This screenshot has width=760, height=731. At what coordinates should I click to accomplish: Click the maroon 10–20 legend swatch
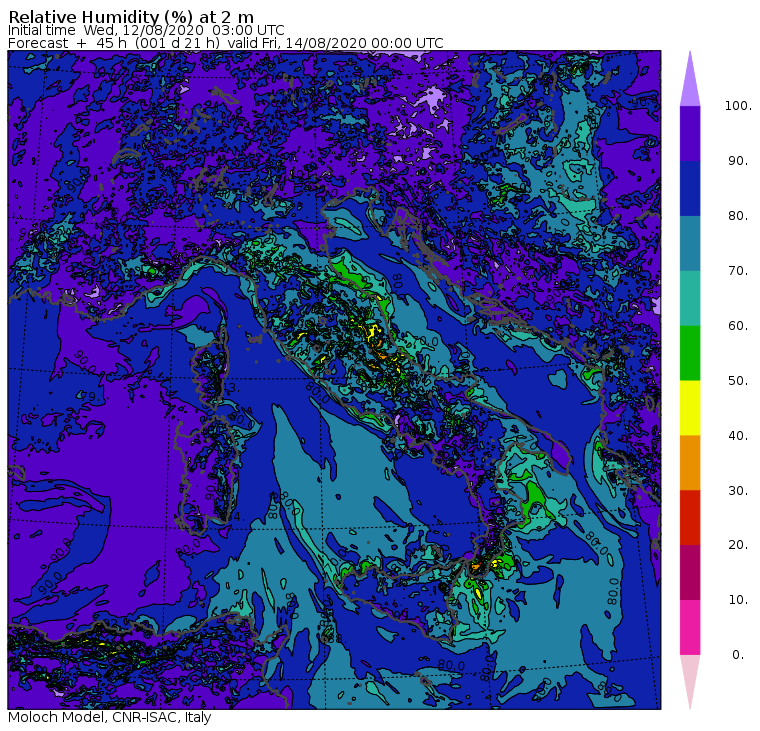(690, 572)
